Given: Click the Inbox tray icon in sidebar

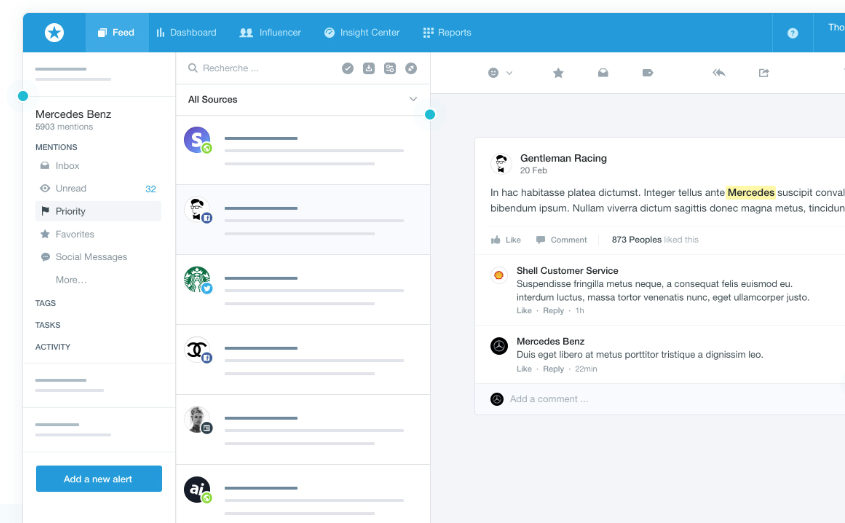Looking at the screenshot, I should pos(45,166).
